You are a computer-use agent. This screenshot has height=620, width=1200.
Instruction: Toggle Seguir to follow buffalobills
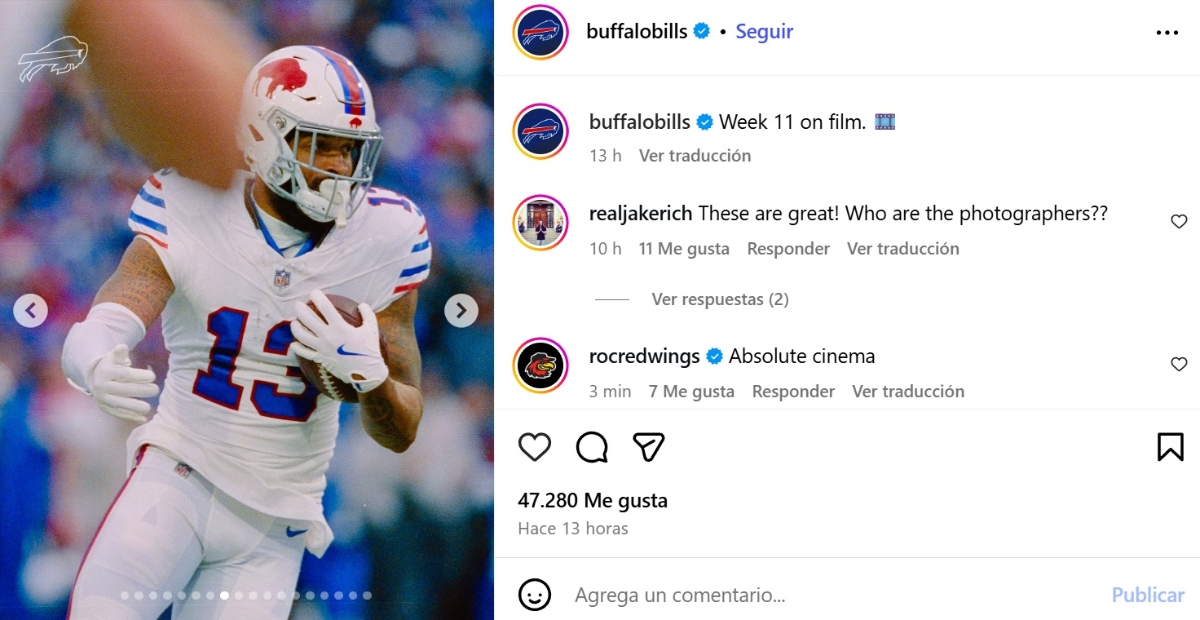[764, 31]
